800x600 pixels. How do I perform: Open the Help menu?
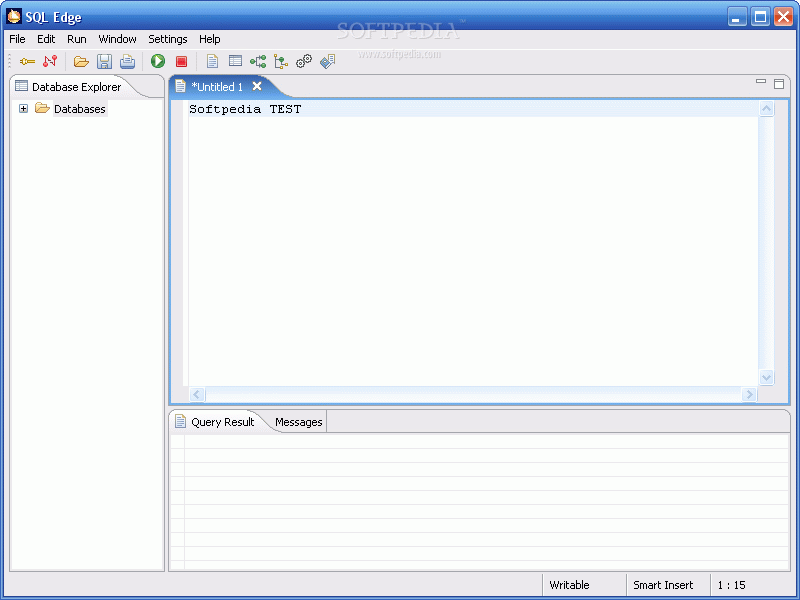click(210, 39)
